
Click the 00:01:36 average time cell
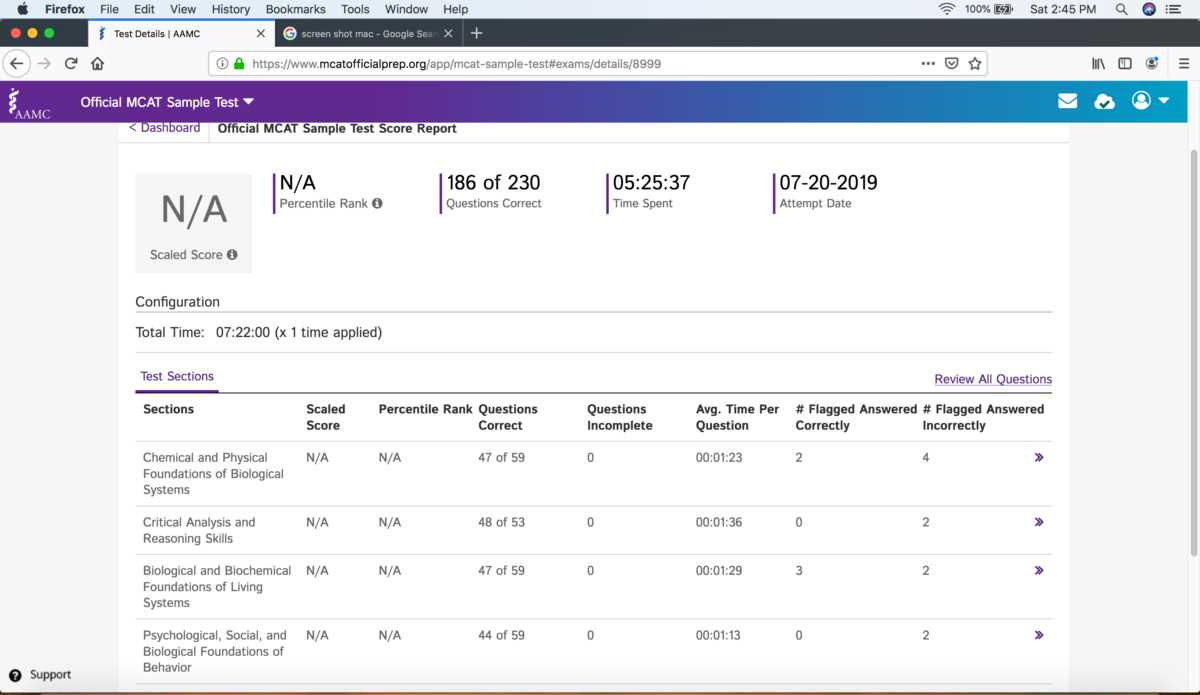[719, 522]
